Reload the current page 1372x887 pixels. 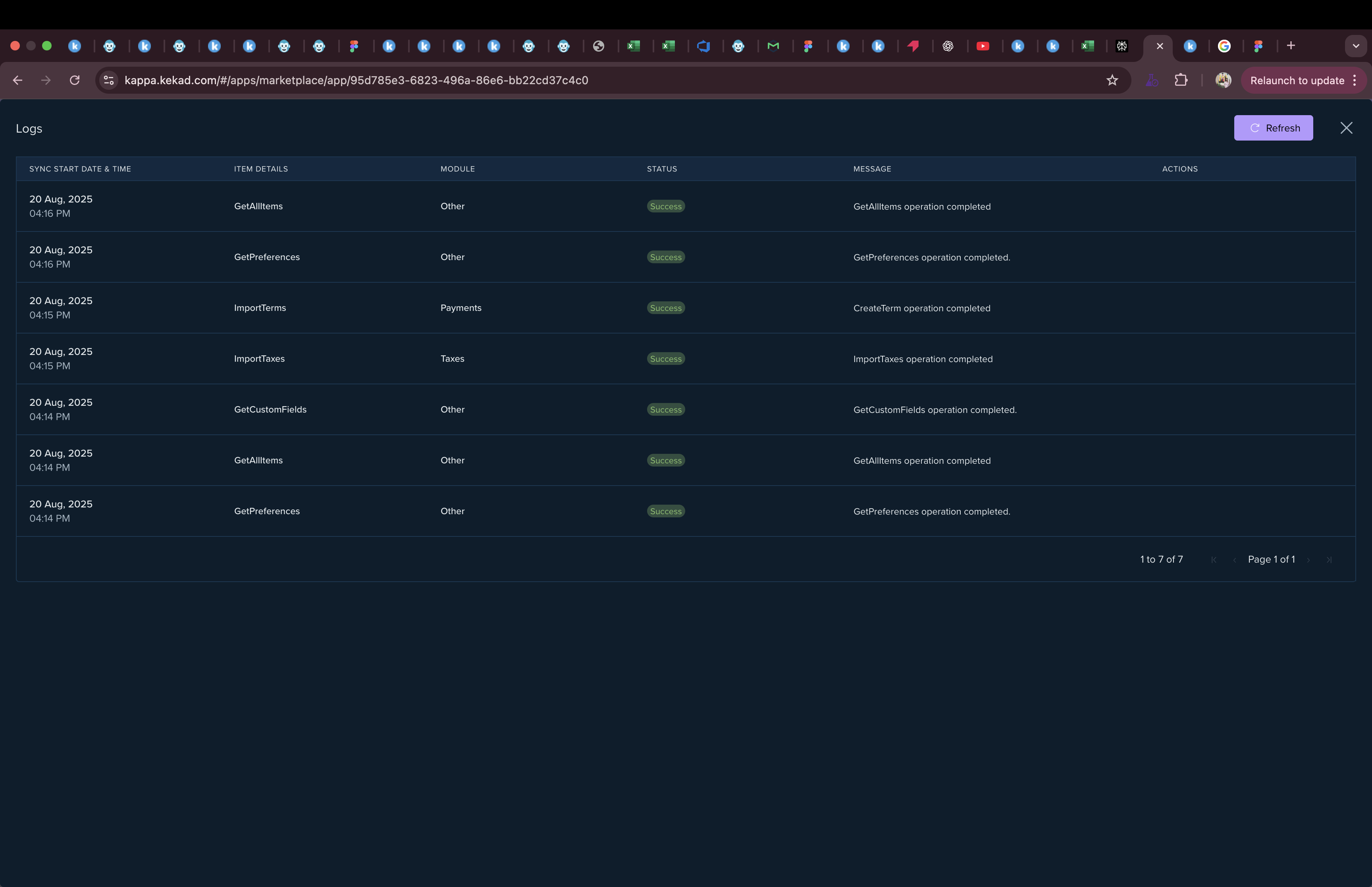(75, 81)
